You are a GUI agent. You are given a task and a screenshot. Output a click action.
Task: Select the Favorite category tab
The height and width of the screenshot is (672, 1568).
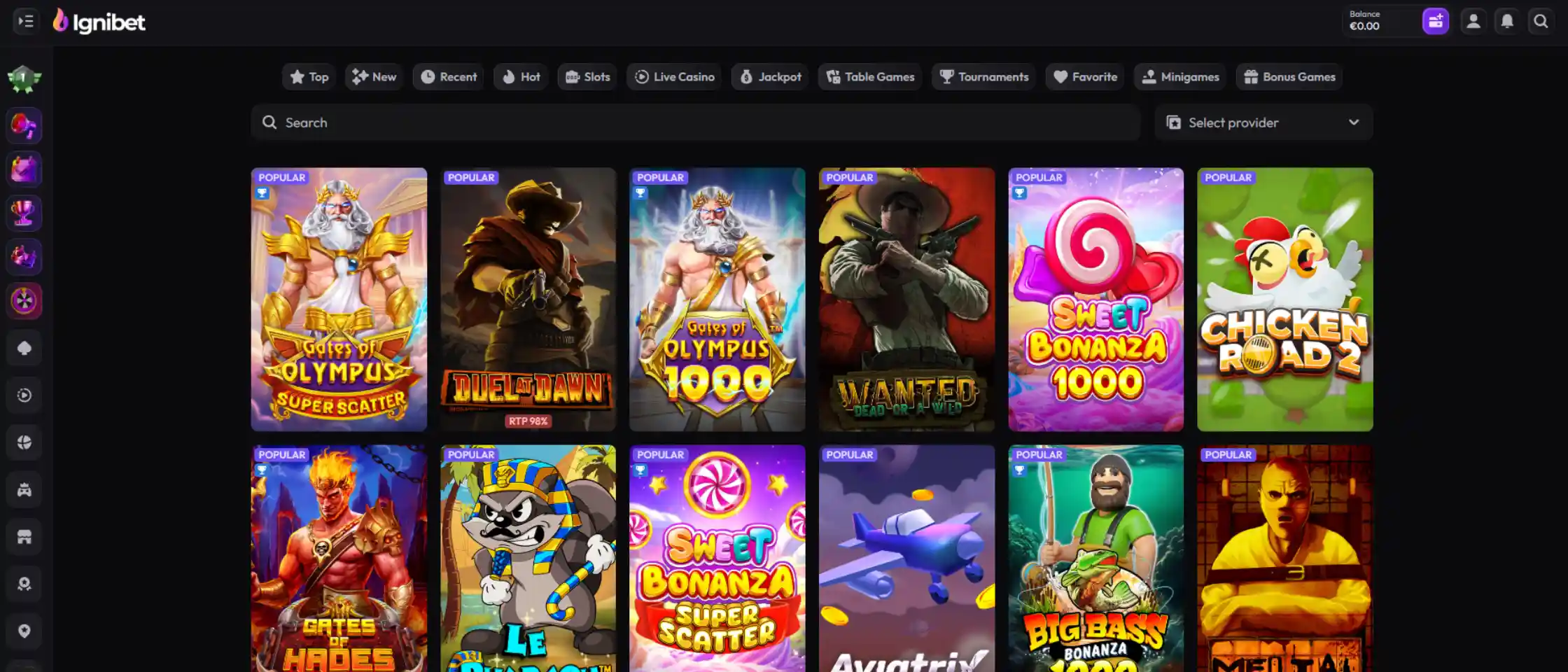tap(1085, 77)
